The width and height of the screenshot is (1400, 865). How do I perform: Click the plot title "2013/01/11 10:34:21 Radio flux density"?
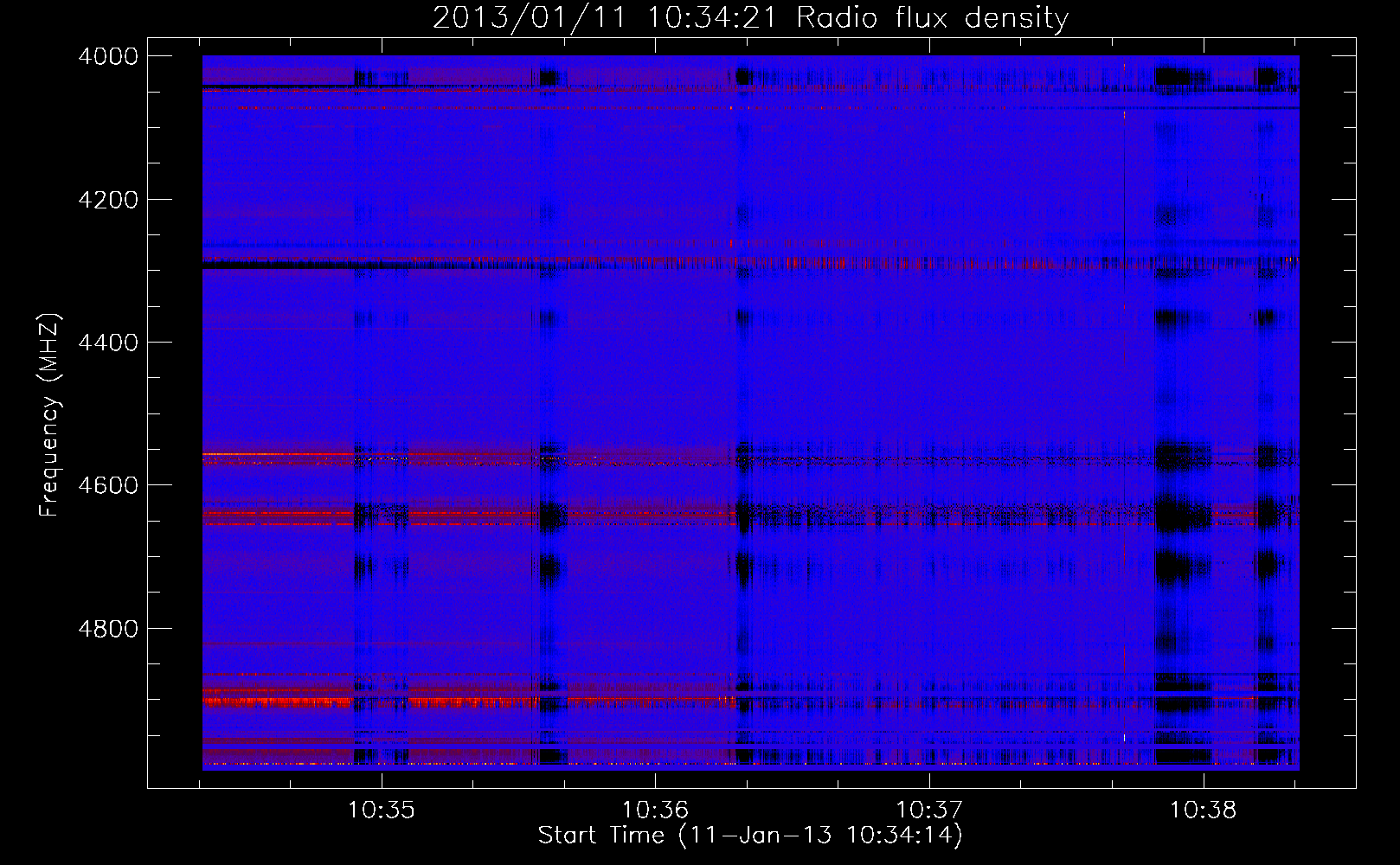pyautogui.click(x=750, y=17)
